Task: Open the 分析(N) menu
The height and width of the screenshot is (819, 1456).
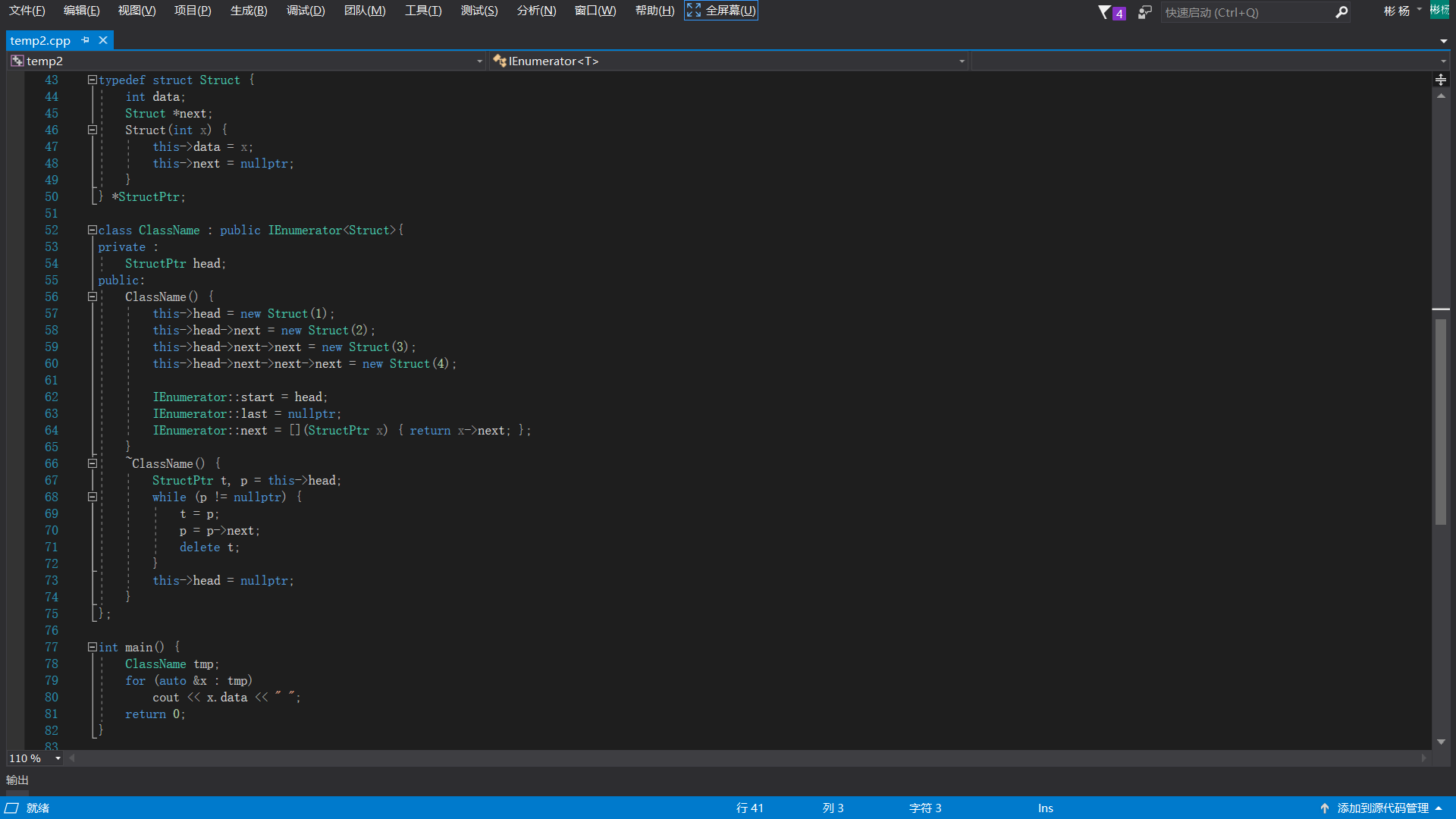Action: pos(536,11)
